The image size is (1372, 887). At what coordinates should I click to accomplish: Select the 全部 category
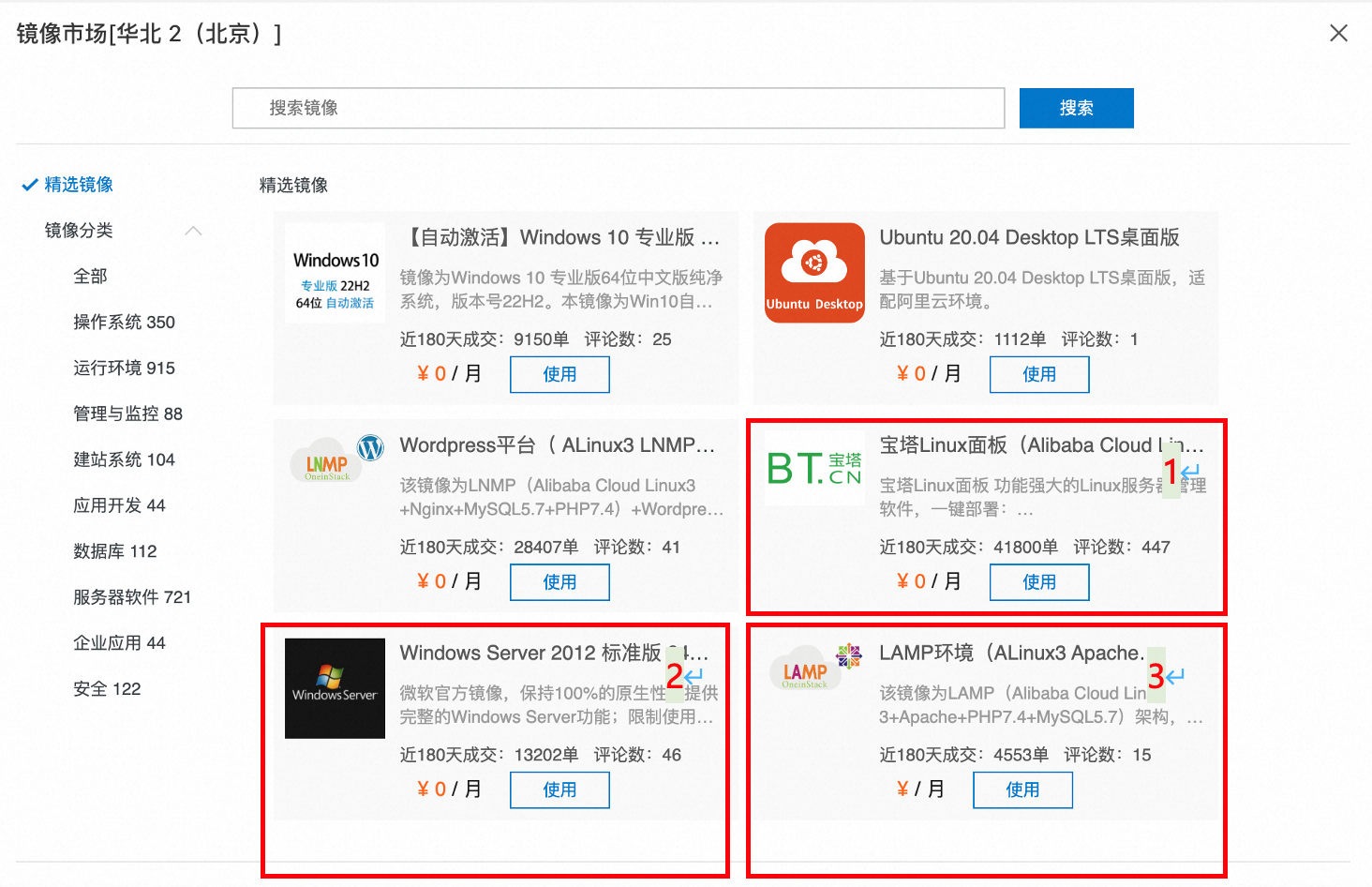90,277
